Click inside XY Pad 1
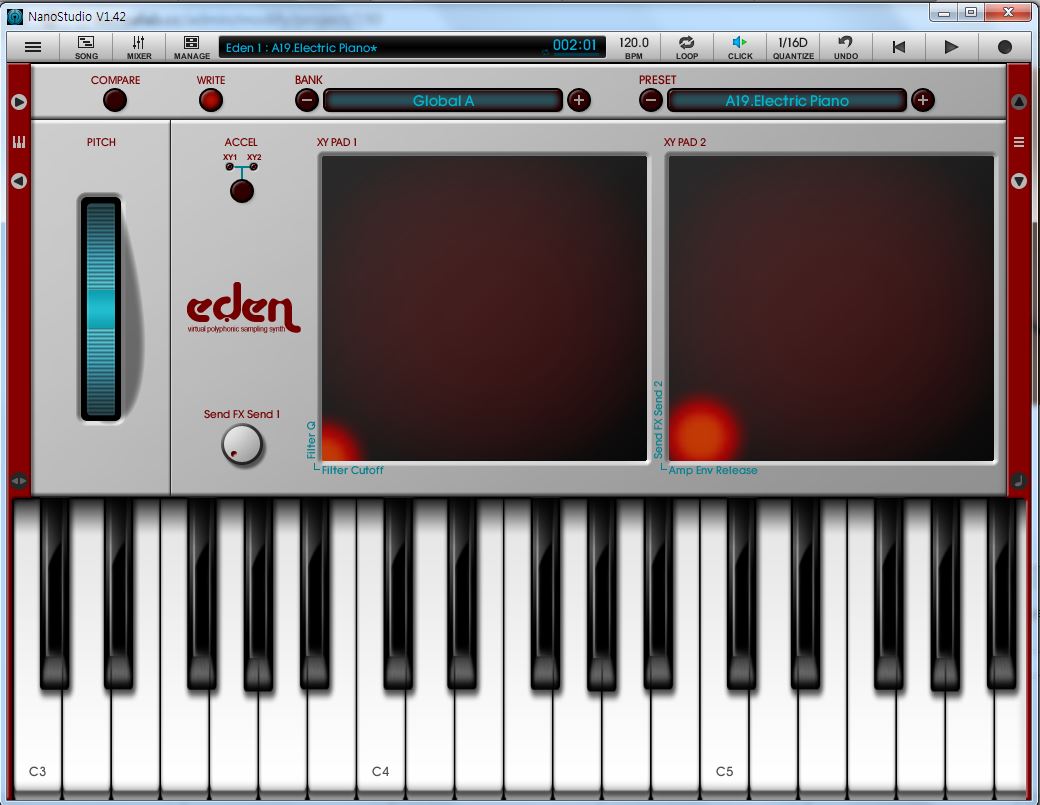This screenshot has height=805, width=1040. click(484, 308)
